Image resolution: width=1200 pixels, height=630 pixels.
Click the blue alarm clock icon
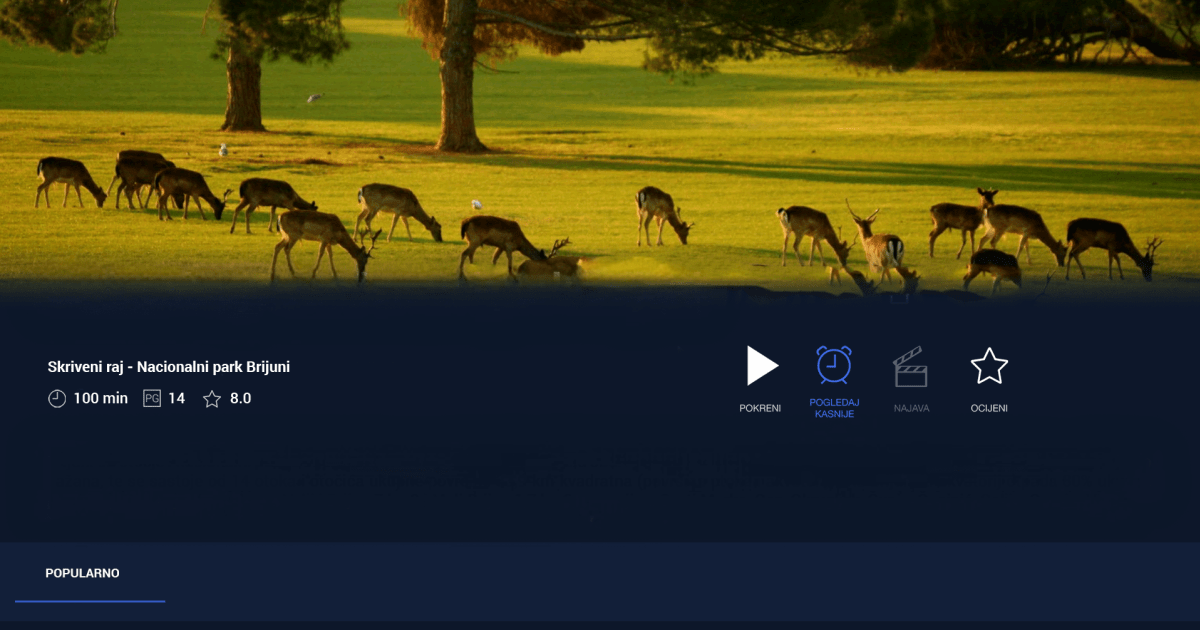click(833, 365)
